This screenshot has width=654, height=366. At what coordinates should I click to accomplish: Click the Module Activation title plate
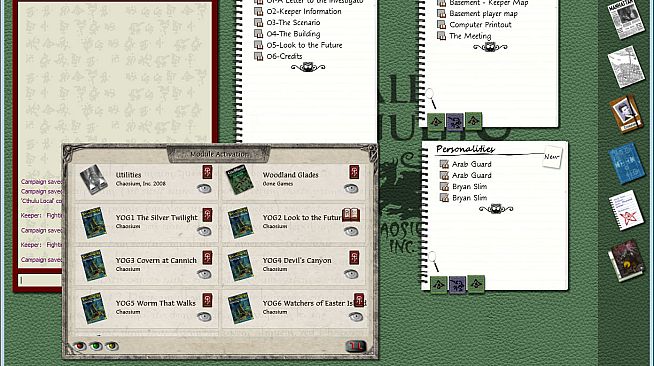point(219,154)
